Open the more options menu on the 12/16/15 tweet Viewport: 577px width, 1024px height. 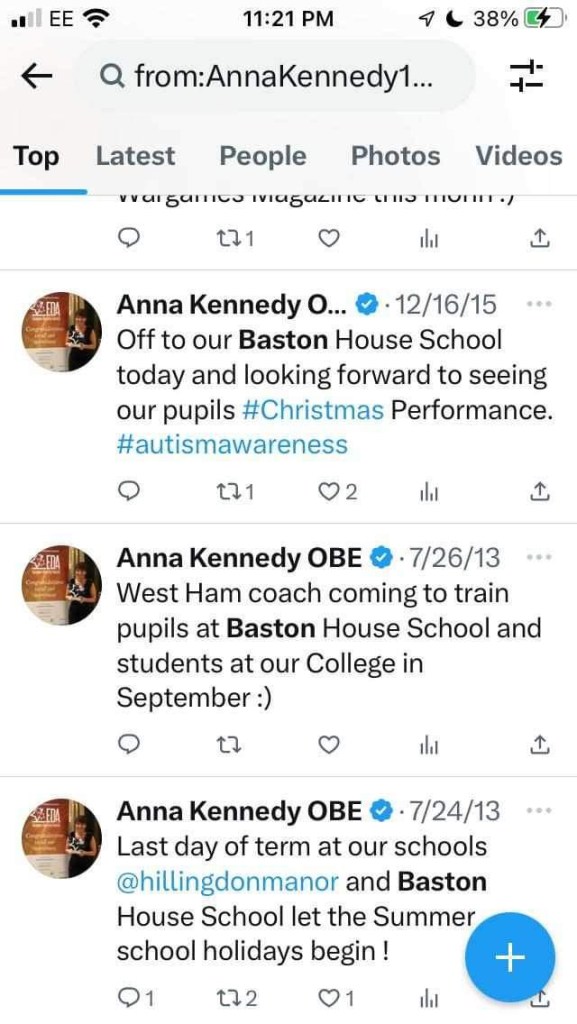pyautogui.click(x=539, y=304)
